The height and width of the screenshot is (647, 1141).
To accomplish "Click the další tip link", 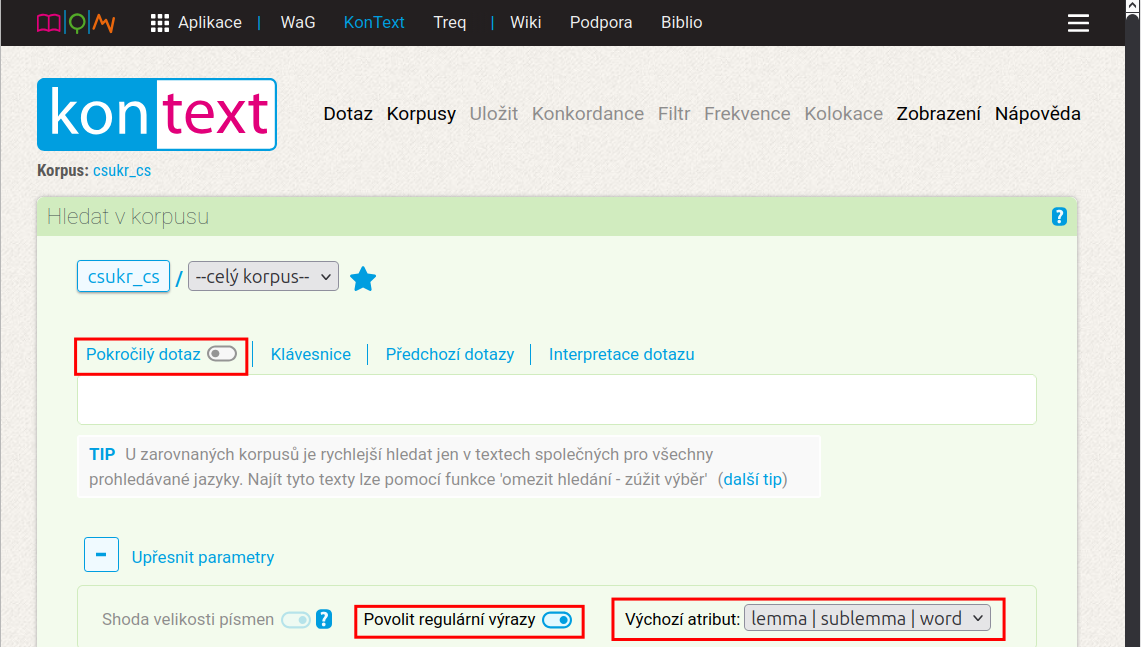I will click(x=752, y=479).
